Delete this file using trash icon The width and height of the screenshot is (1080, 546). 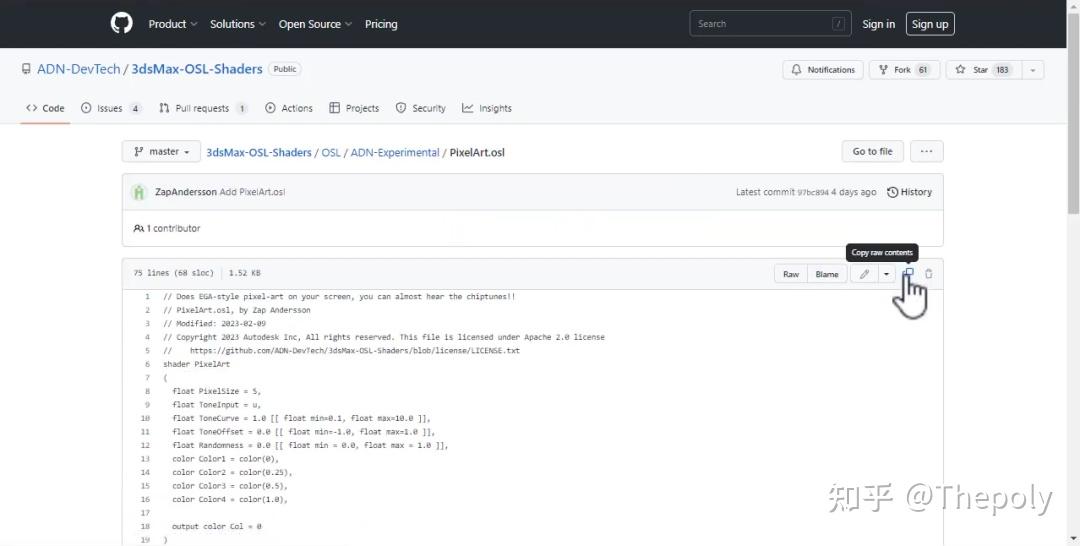tap(929, 274)
